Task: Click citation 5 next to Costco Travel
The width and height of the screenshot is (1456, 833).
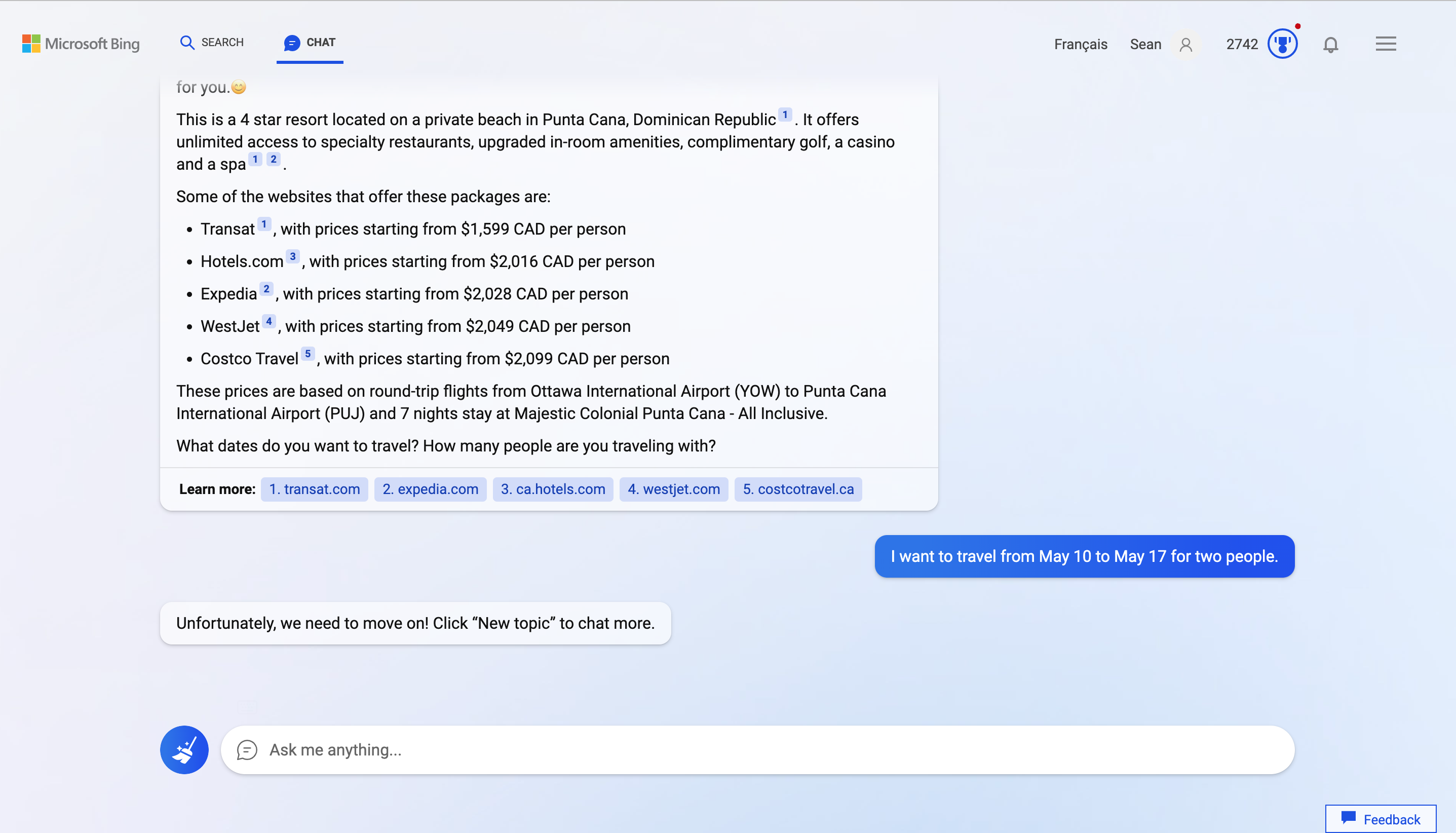Action: click(x=308, y=354)
